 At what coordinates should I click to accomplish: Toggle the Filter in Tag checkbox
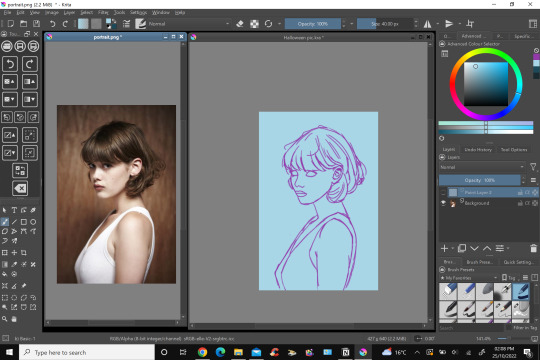(x=509, y=328)
